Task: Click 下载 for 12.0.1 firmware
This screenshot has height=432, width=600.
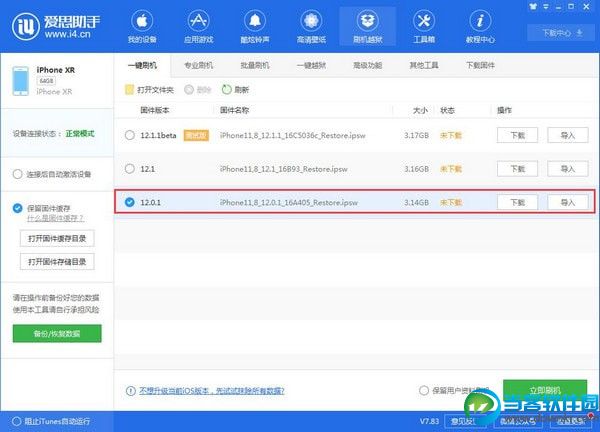Action: pyautogui.click(x=517, y=202)
